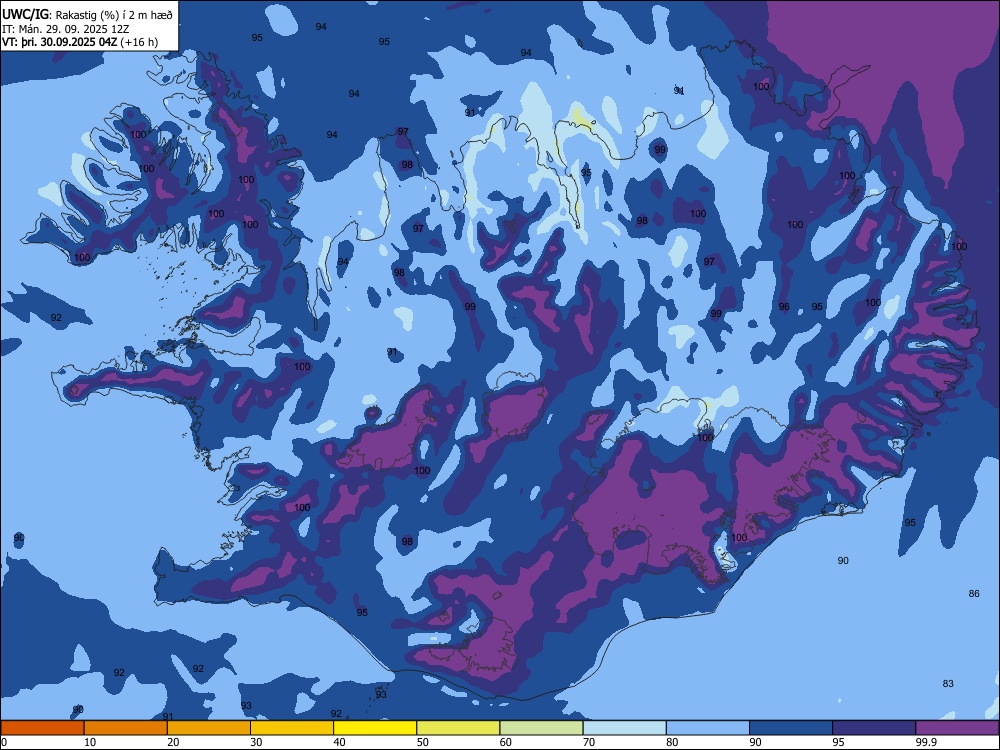Viewport: 1000px width, 750px height.
Task: Select the dark blue 90–95 legend swatch
Action: pyautogui.click(x=791, y=728)
